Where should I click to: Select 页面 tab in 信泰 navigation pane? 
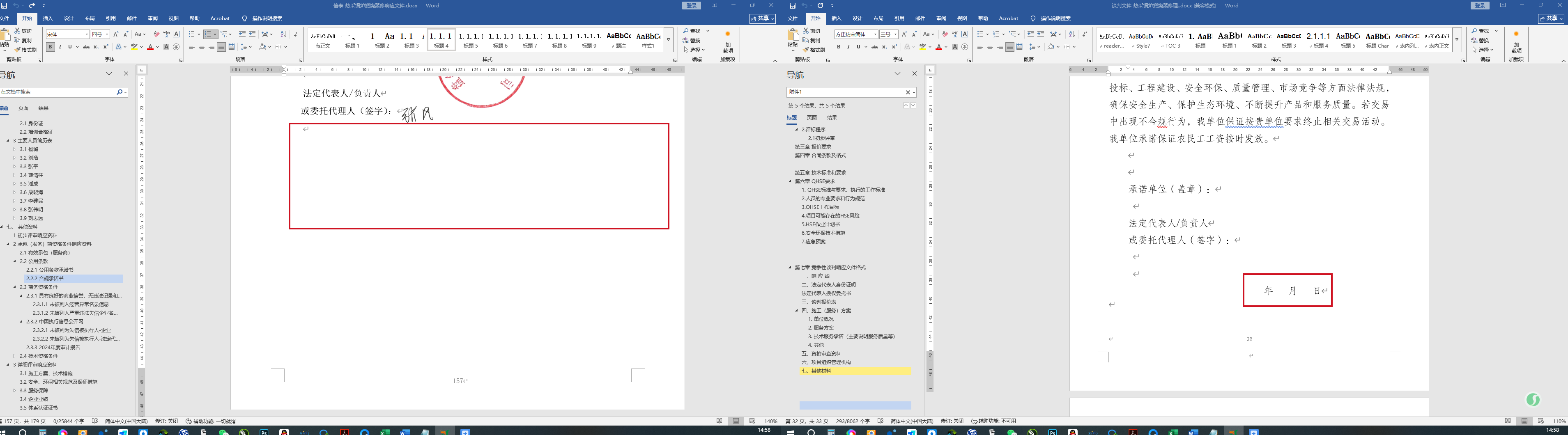click(x=23, y=108)
